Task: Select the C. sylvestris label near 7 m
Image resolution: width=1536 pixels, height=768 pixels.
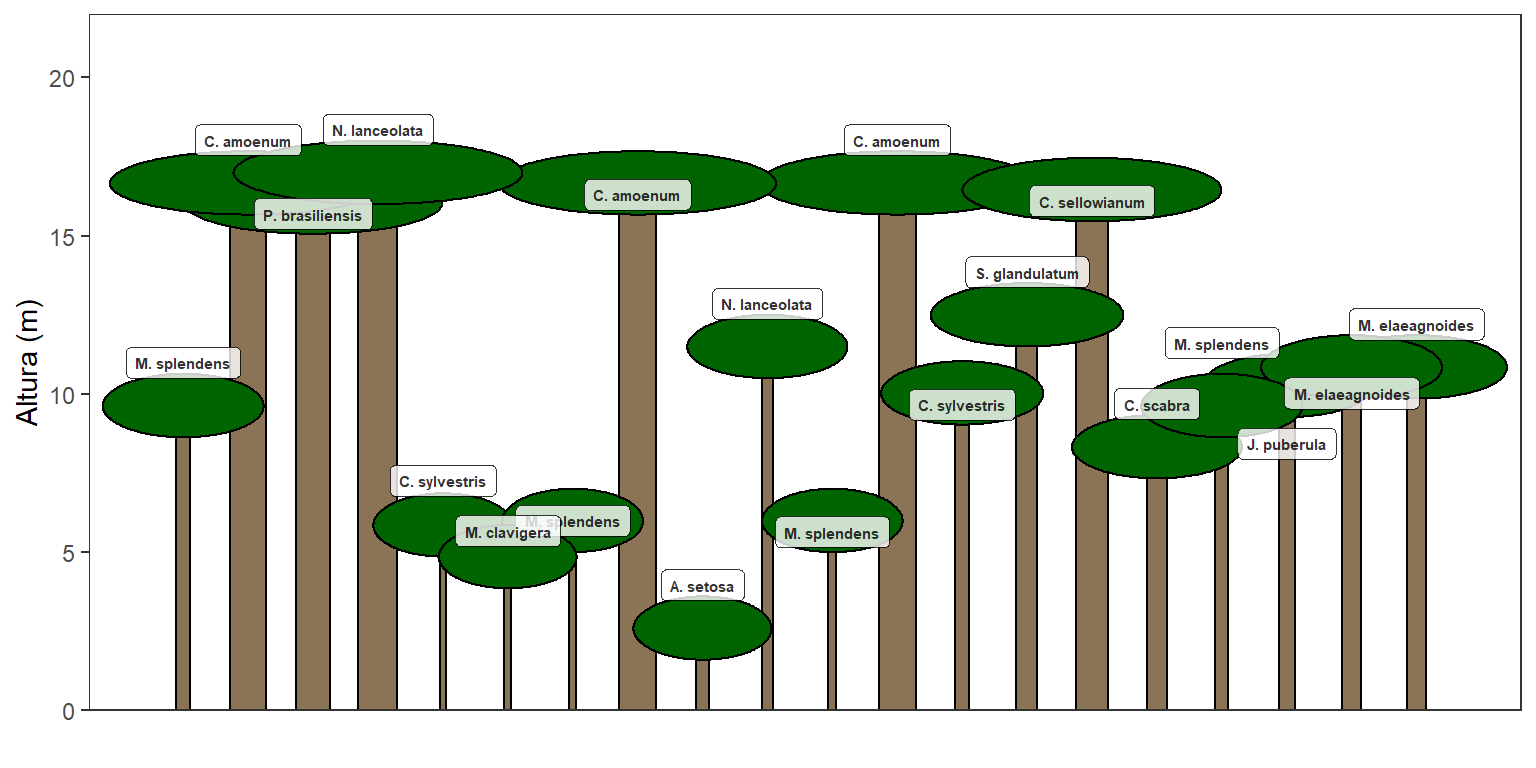Action: click(x=442, y=482)
